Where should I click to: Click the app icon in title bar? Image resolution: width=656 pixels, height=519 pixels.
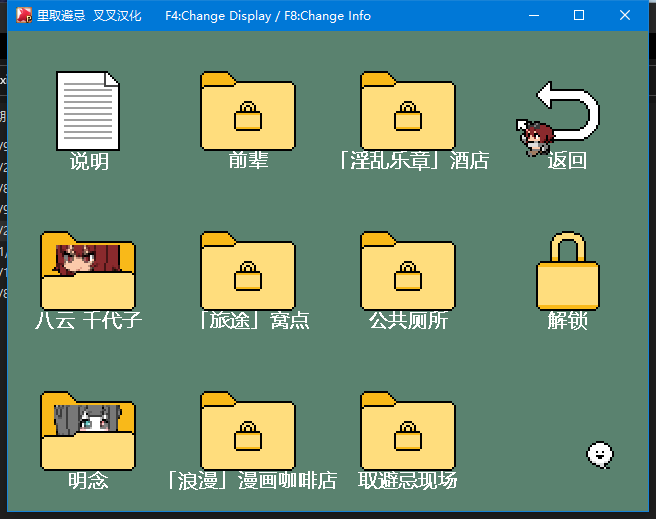[x=23, y=16]
